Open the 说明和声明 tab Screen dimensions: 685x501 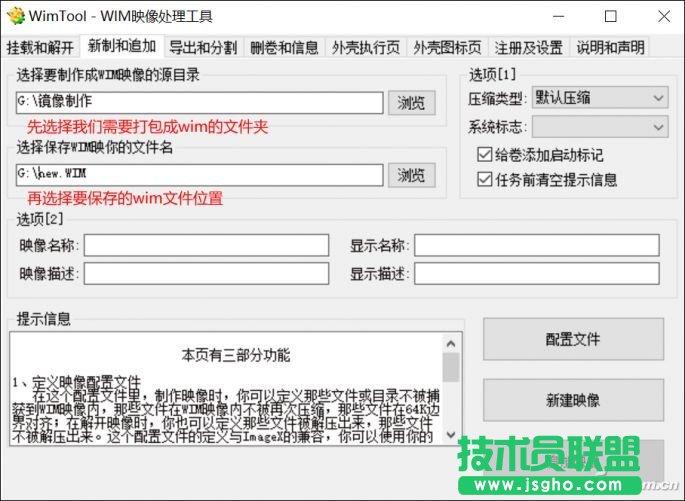pos(610,47)
